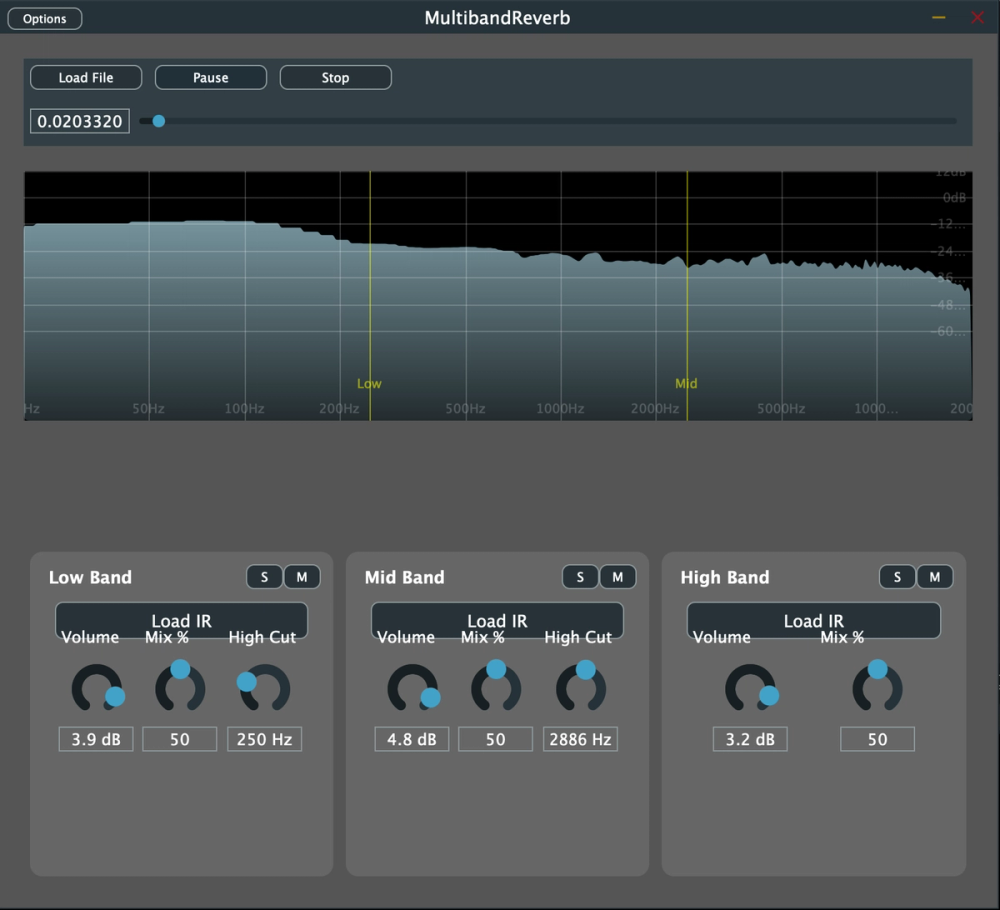Solo the Low Band

coord(265,577)
